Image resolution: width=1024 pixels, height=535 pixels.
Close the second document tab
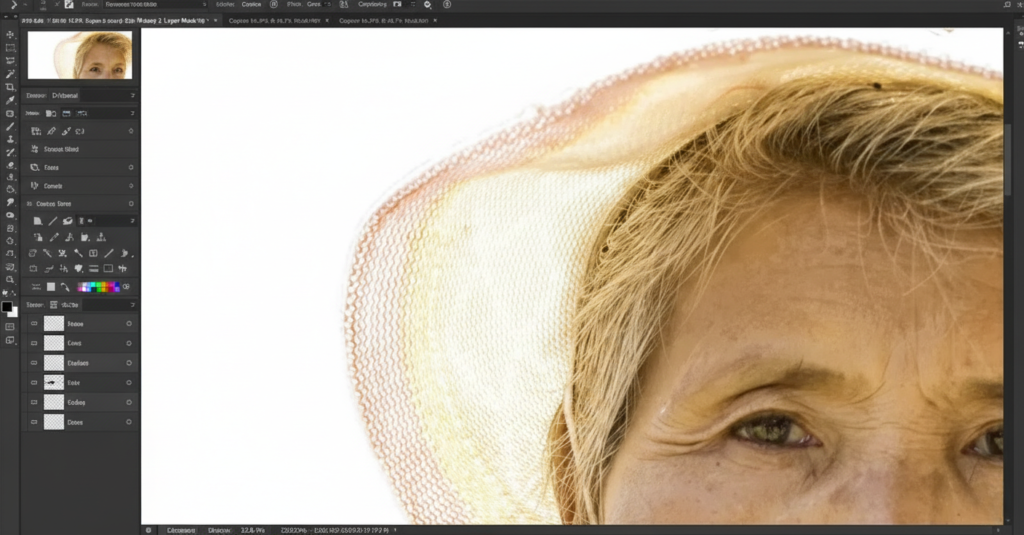327,21
